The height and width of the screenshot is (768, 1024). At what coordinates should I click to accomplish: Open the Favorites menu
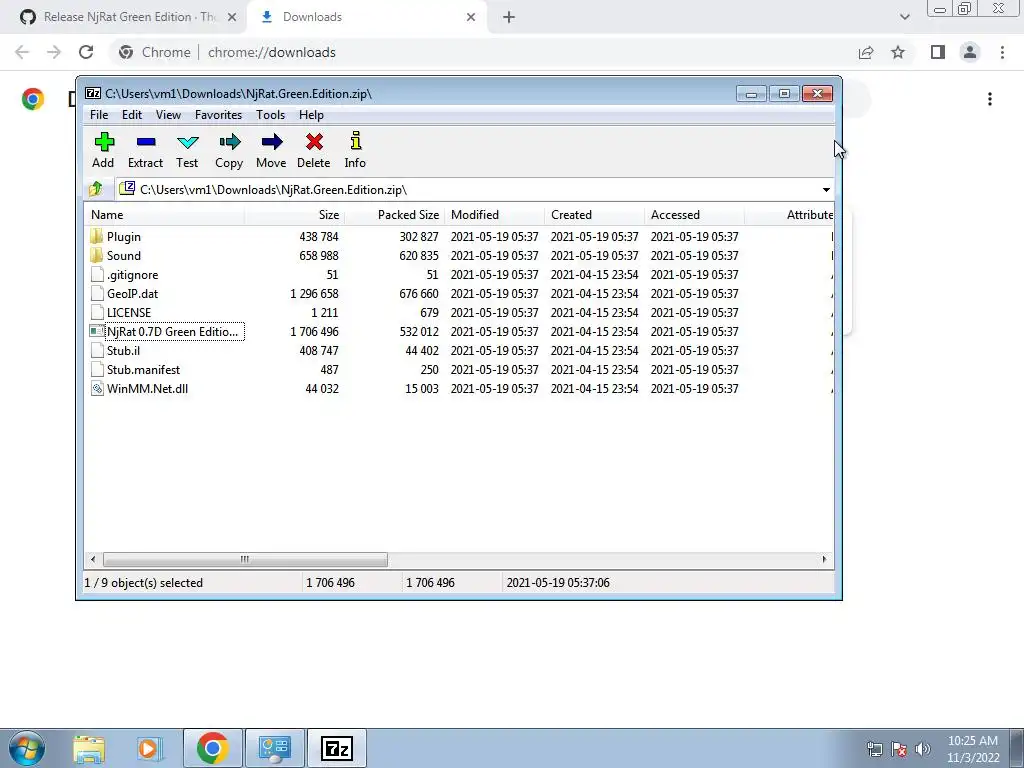pos(218,115)
